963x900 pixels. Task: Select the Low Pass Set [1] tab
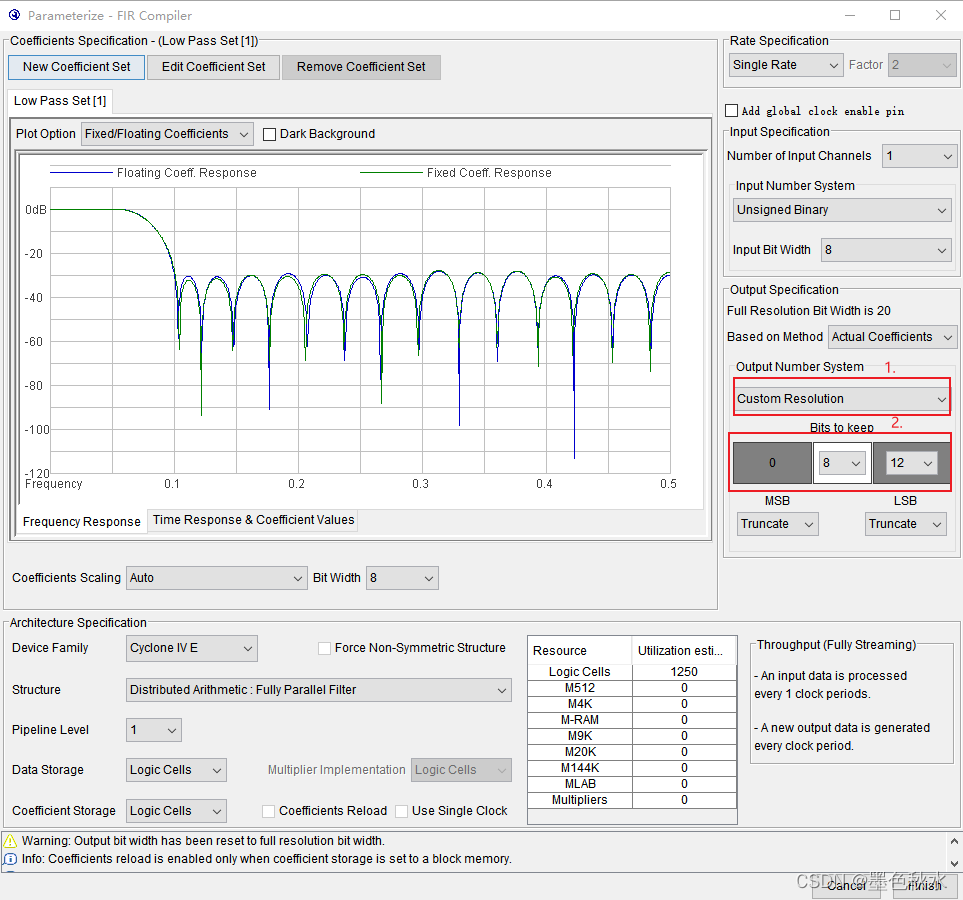60,101
